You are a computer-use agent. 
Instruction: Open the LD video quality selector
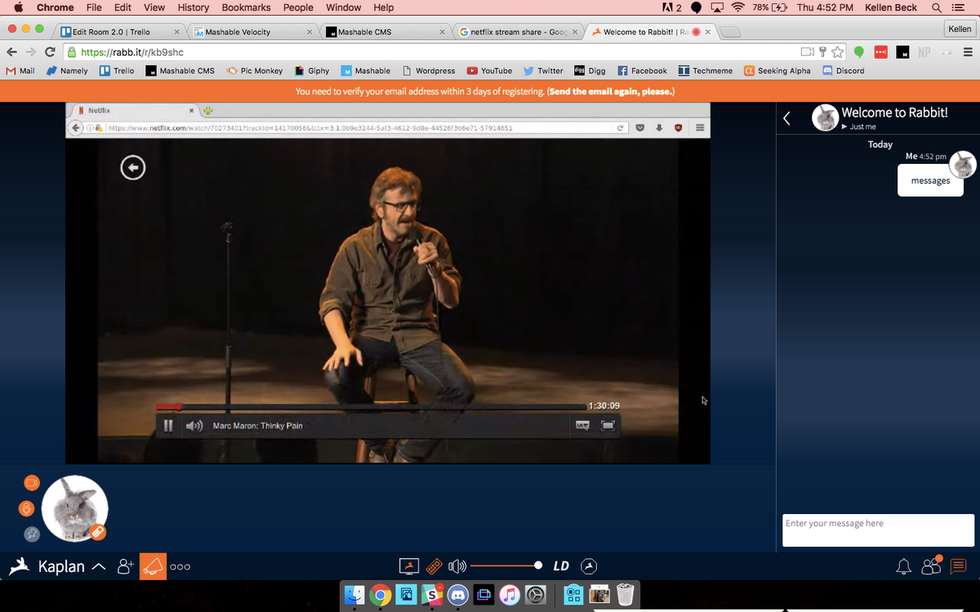click(x=561, y=566)
